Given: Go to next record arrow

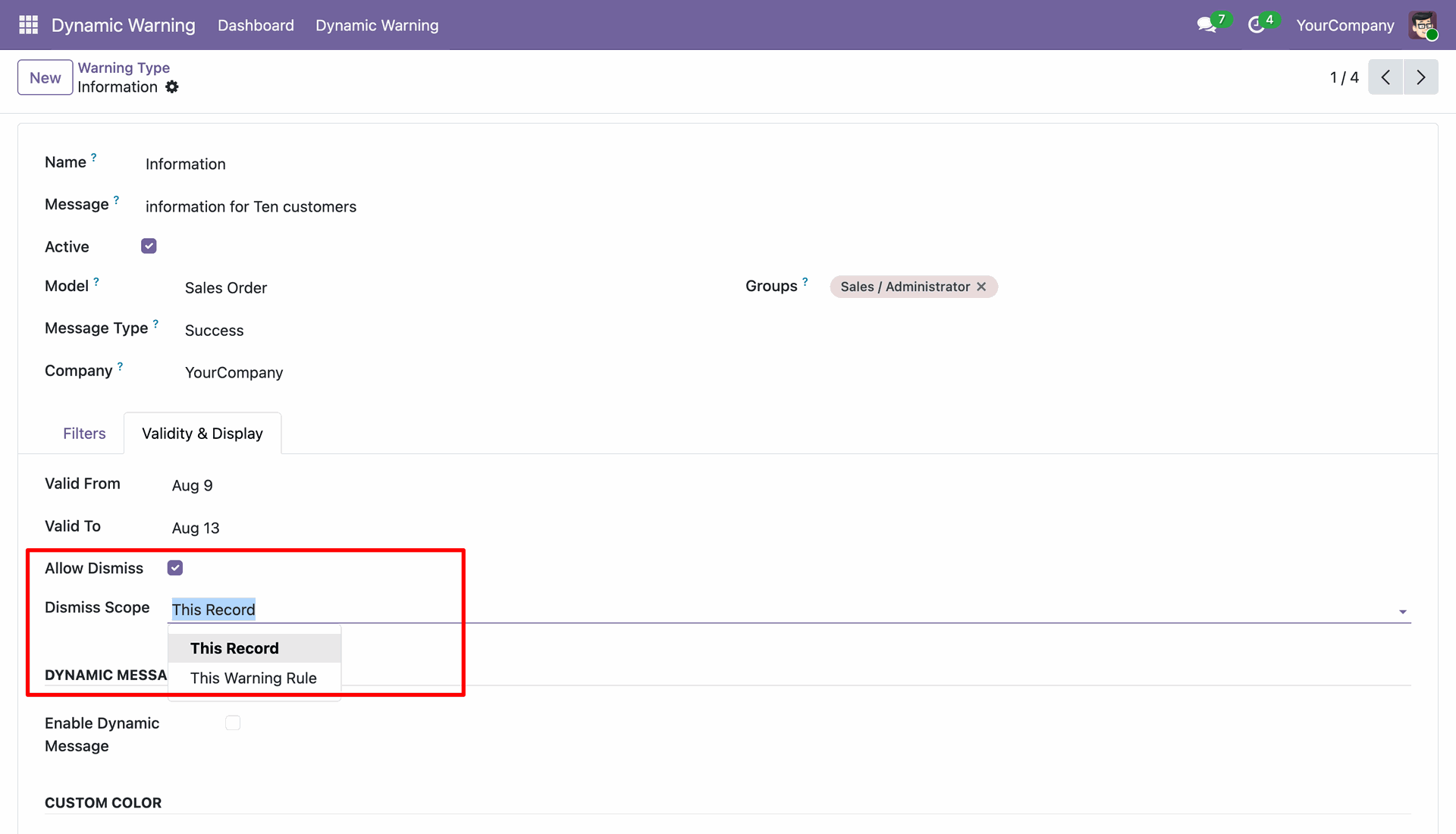Looking at the screenshot, I should [x=1421, y=77].
